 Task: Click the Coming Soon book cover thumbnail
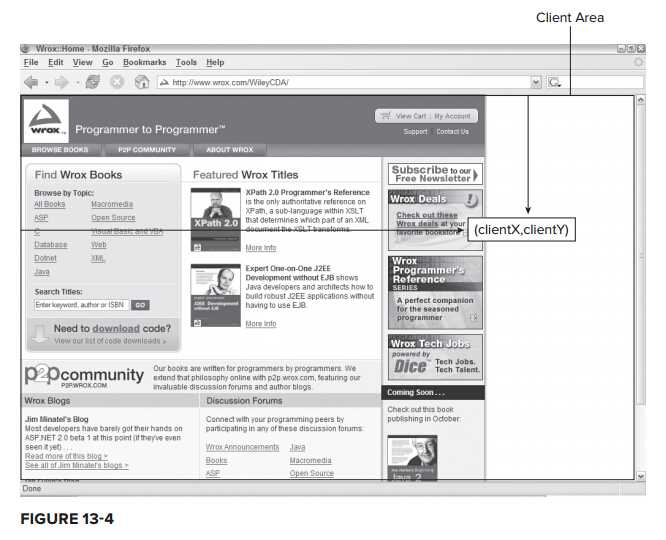point(412,457)
